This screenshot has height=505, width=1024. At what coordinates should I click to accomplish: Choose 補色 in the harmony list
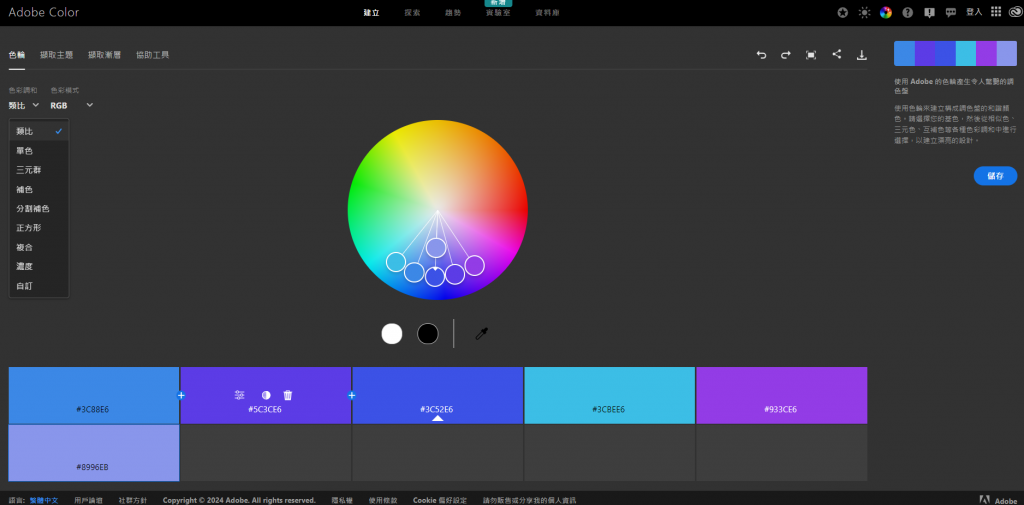pos(39,189)
